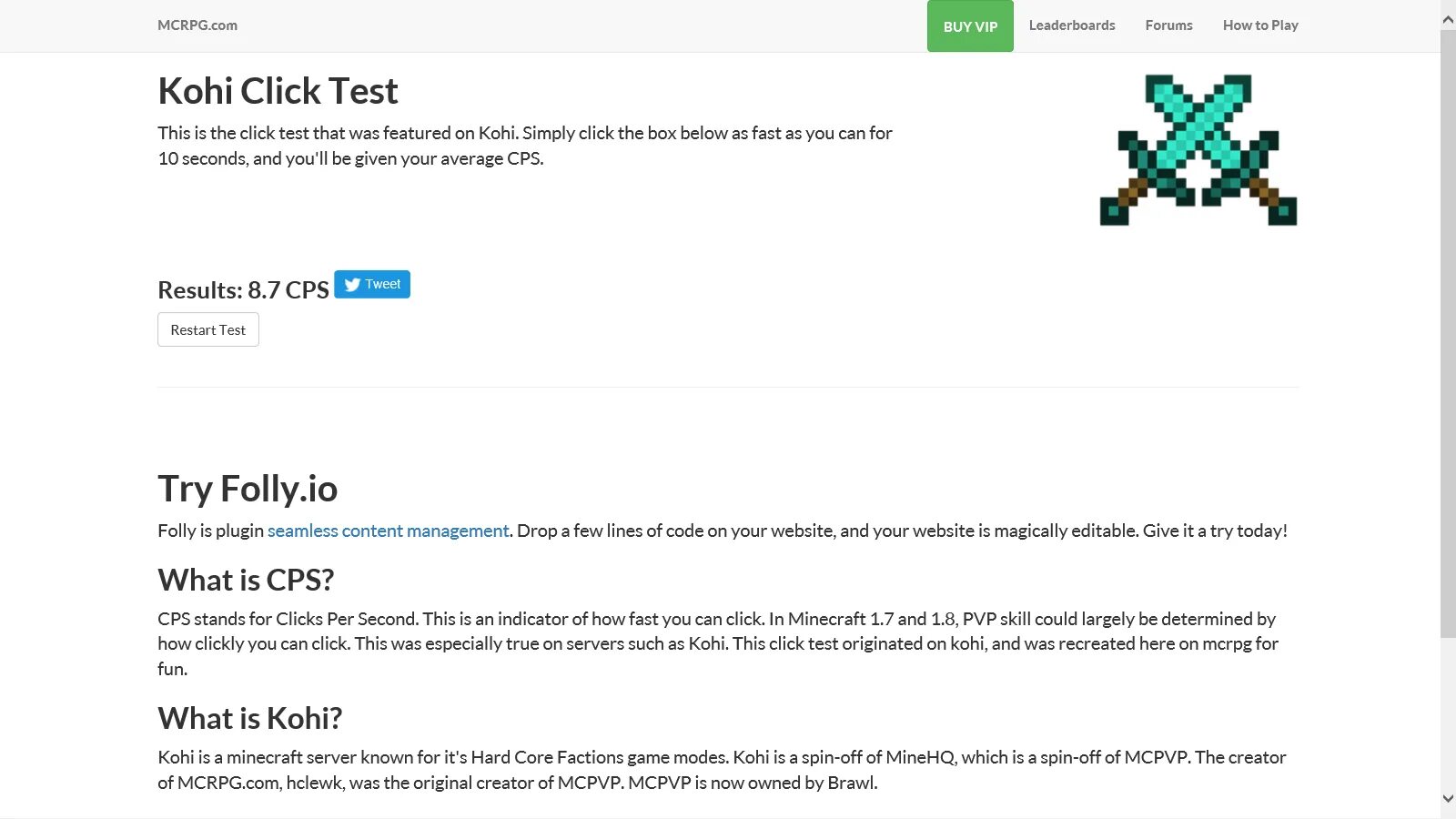The height and width of the screenshot is (819, 1456).
Task: Go to the Forums nav item
Action: pos(1168,25)
